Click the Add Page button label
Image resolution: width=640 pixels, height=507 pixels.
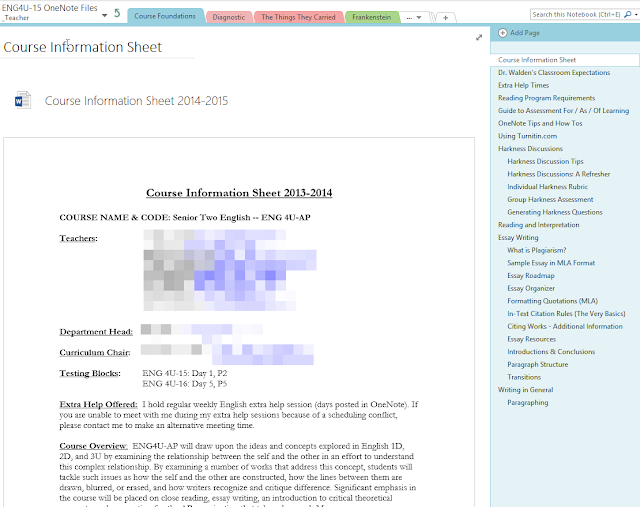point(524,33)
